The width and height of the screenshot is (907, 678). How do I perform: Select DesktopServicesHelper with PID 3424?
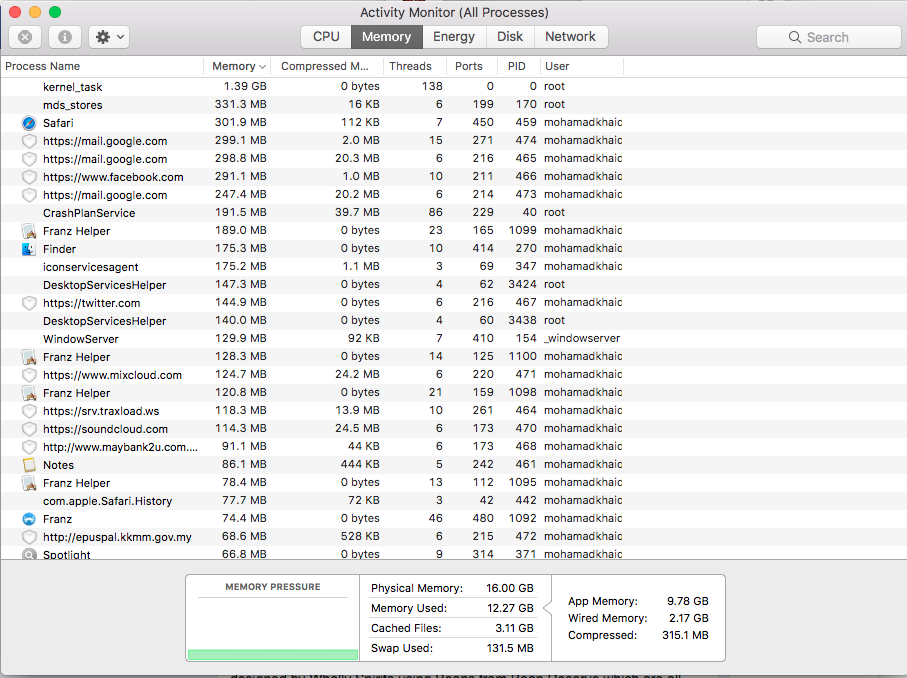(x=104, y=285)
